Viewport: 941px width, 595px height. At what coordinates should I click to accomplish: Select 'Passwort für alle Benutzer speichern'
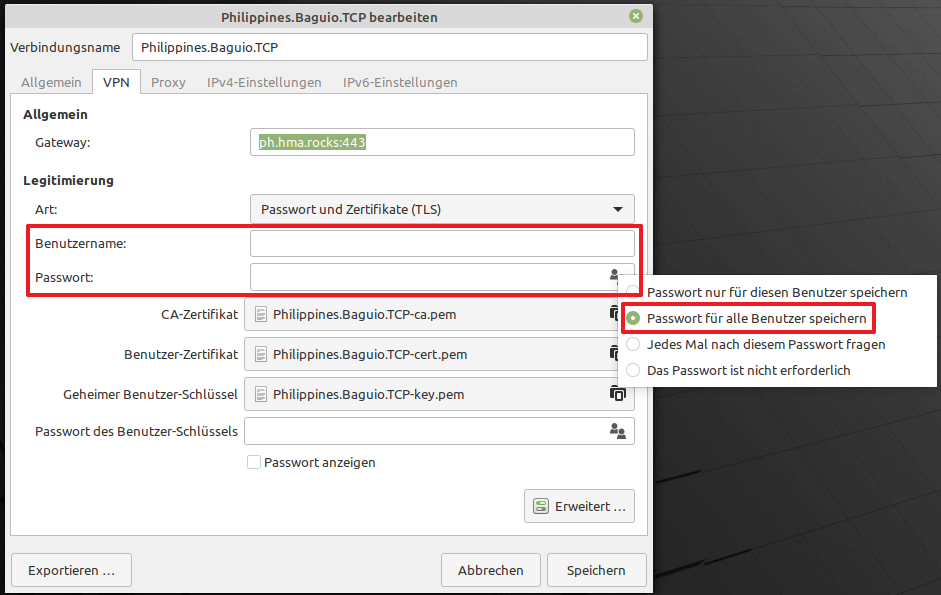pos(746,318)
